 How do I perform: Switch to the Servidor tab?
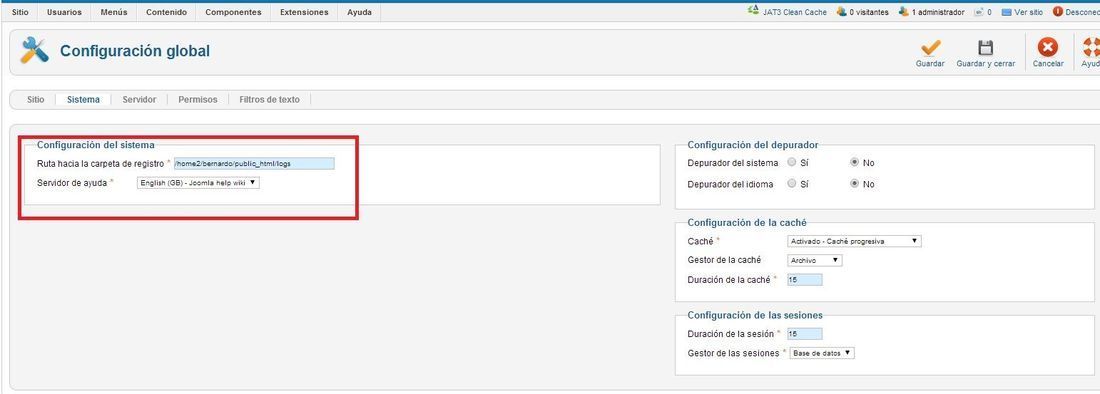click(x=139, y=100)
